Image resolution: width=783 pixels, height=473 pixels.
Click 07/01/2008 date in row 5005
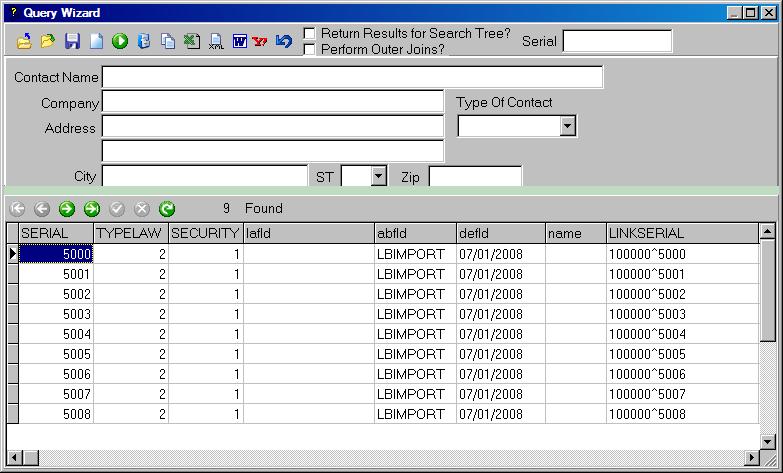coord(500,354)
